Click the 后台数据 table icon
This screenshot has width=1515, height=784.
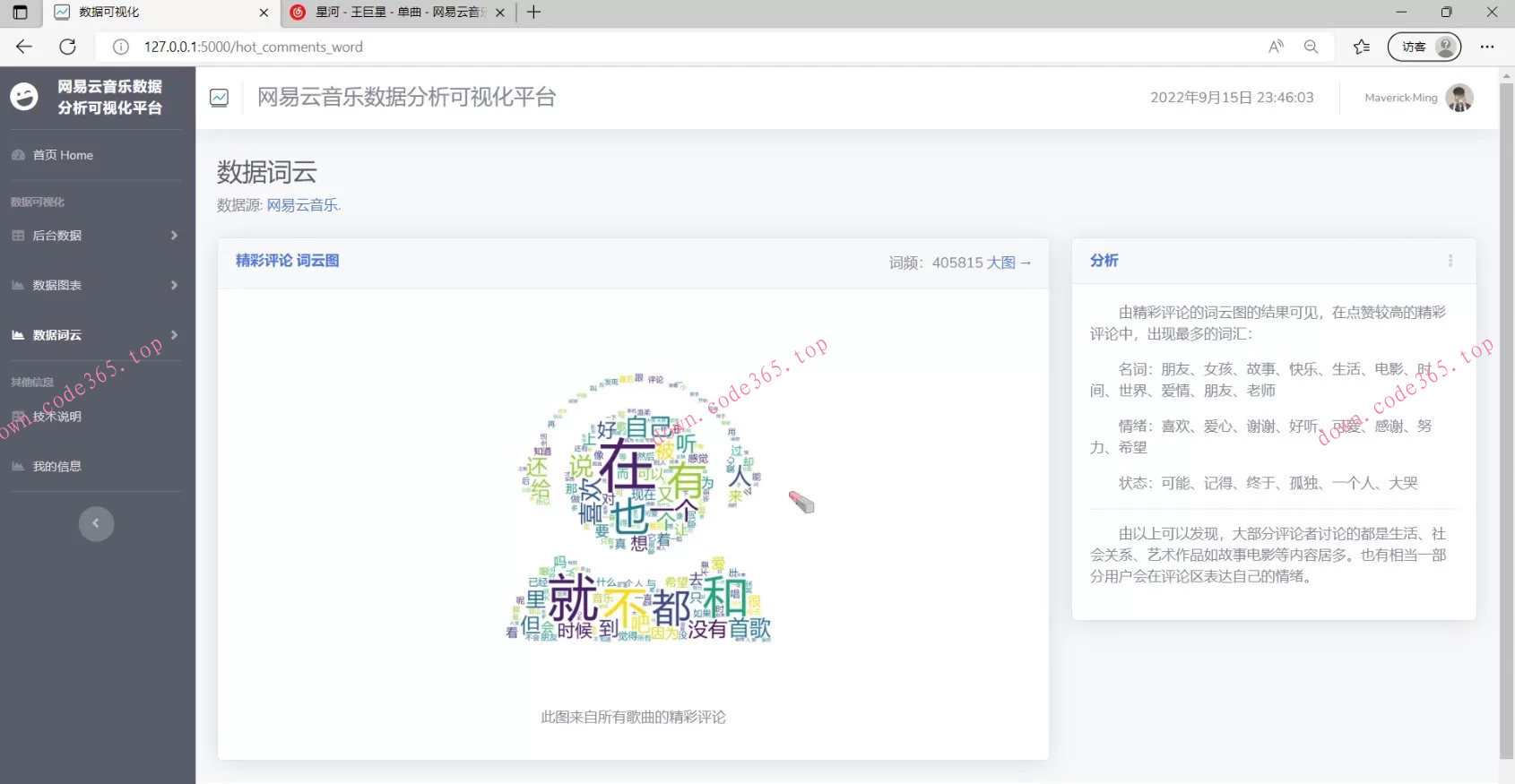(x=18, y=236)
